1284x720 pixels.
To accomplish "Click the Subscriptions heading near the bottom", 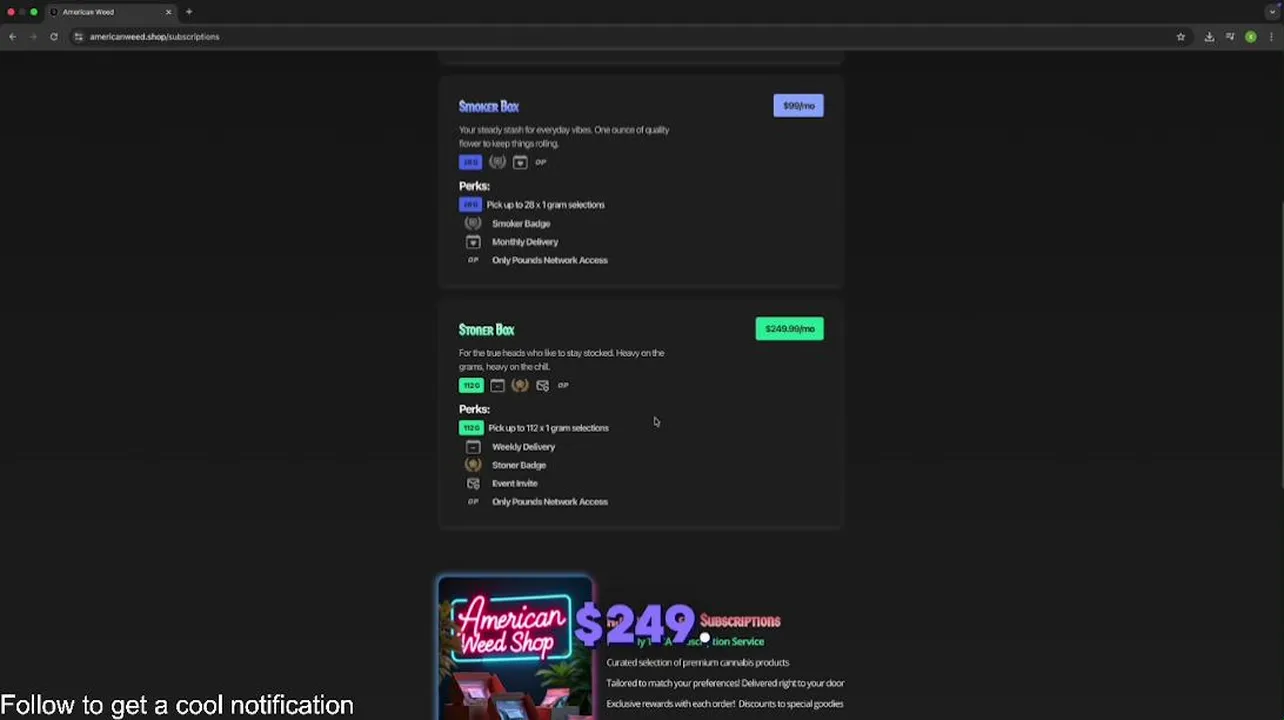I will pyautogui.click(x=740, y=621).
